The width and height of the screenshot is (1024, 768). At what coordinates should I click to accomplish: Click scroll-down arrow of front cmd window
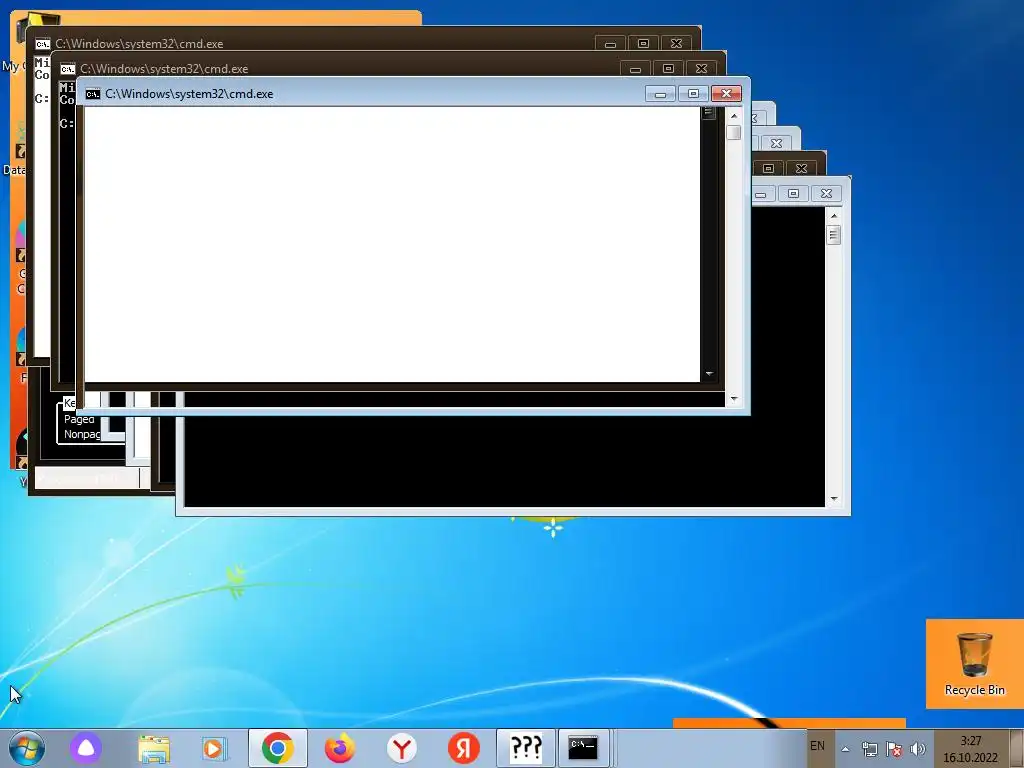pyautogui.click(x=734, y=398)
